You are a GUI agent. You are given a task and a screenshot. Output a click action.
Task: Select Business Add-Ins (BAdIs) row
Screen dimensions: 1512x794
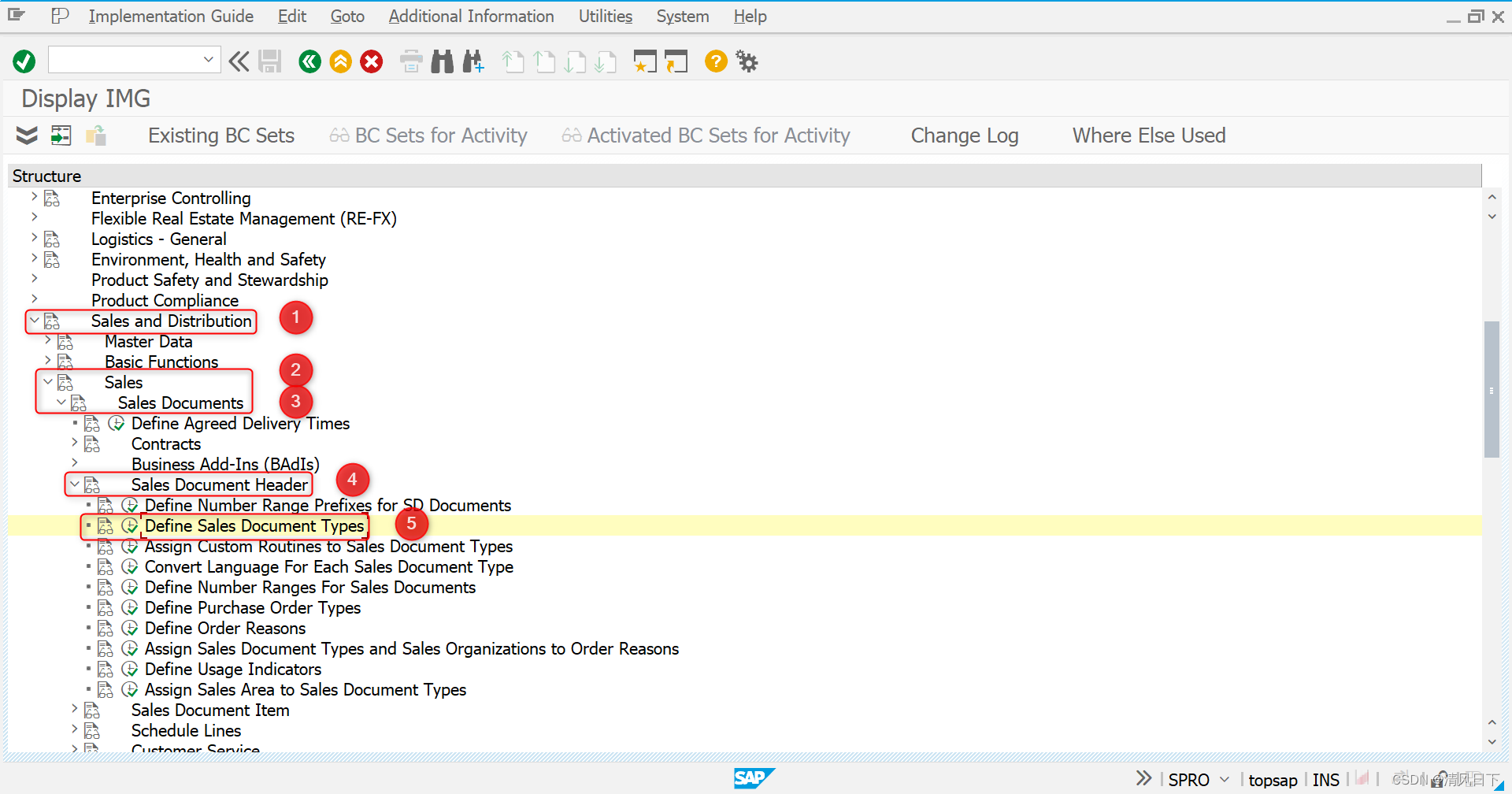tap(225, 464)
